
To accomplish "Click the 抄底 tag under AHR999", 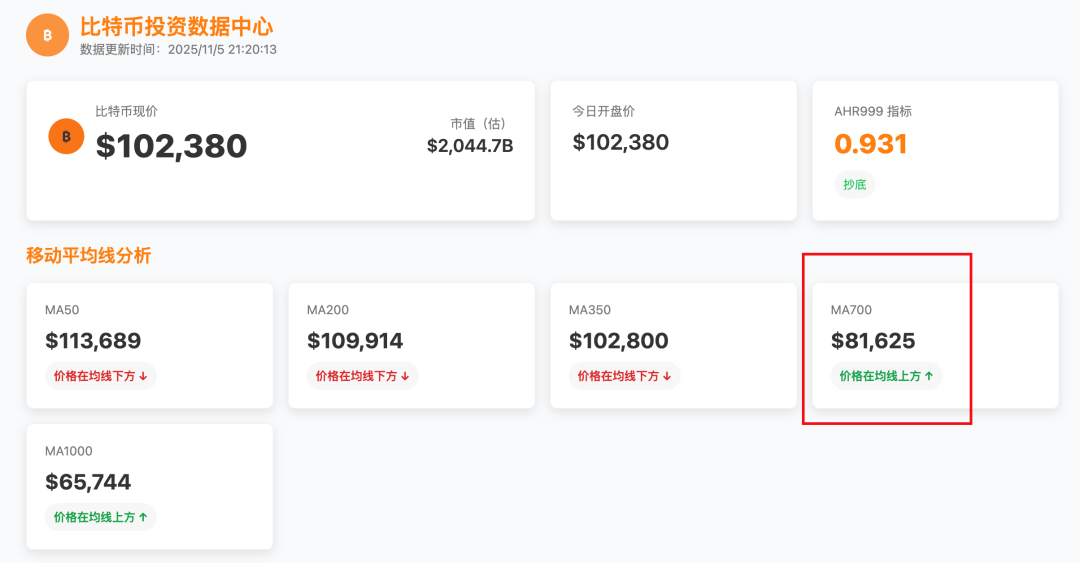I will [855, 185].
